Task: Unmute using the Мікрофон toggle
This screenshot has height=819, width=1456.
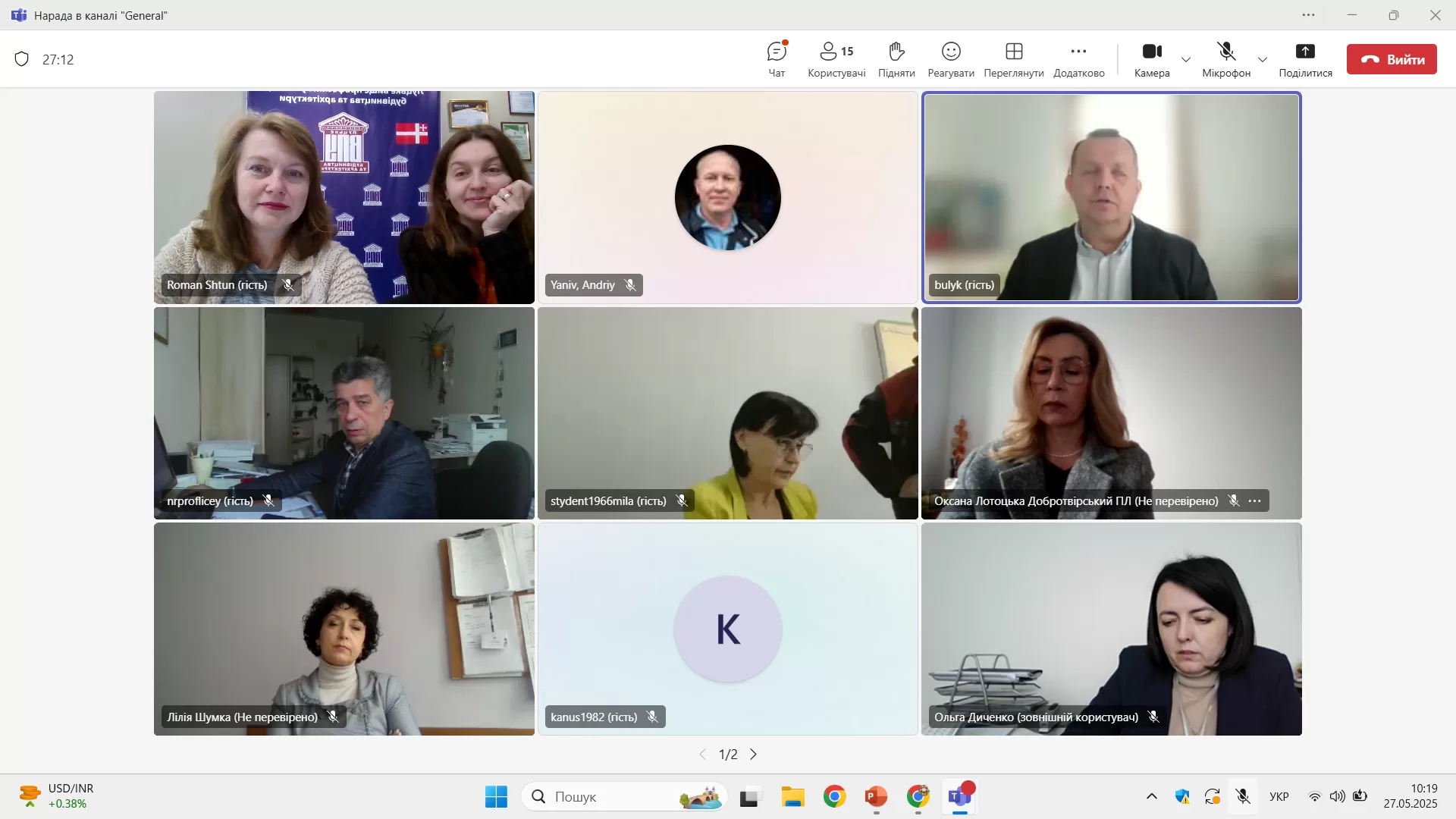Action: pyautogui.click(x=1226, y=52)
